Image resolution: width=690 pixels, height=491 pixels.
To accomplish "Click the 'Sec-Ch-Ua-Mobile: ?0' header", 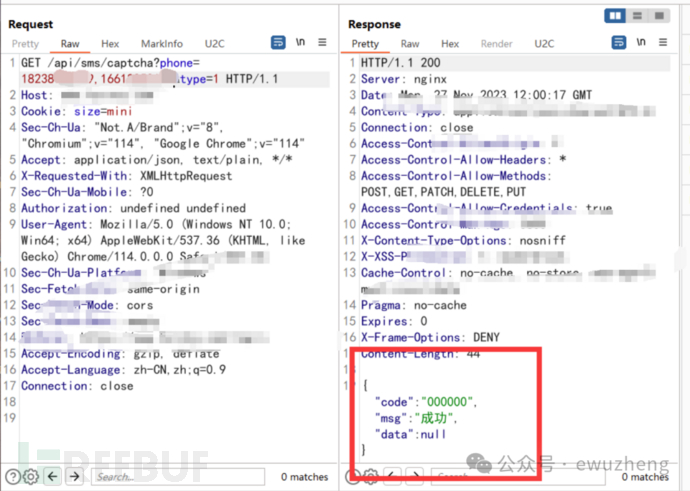I will [87, 192].
